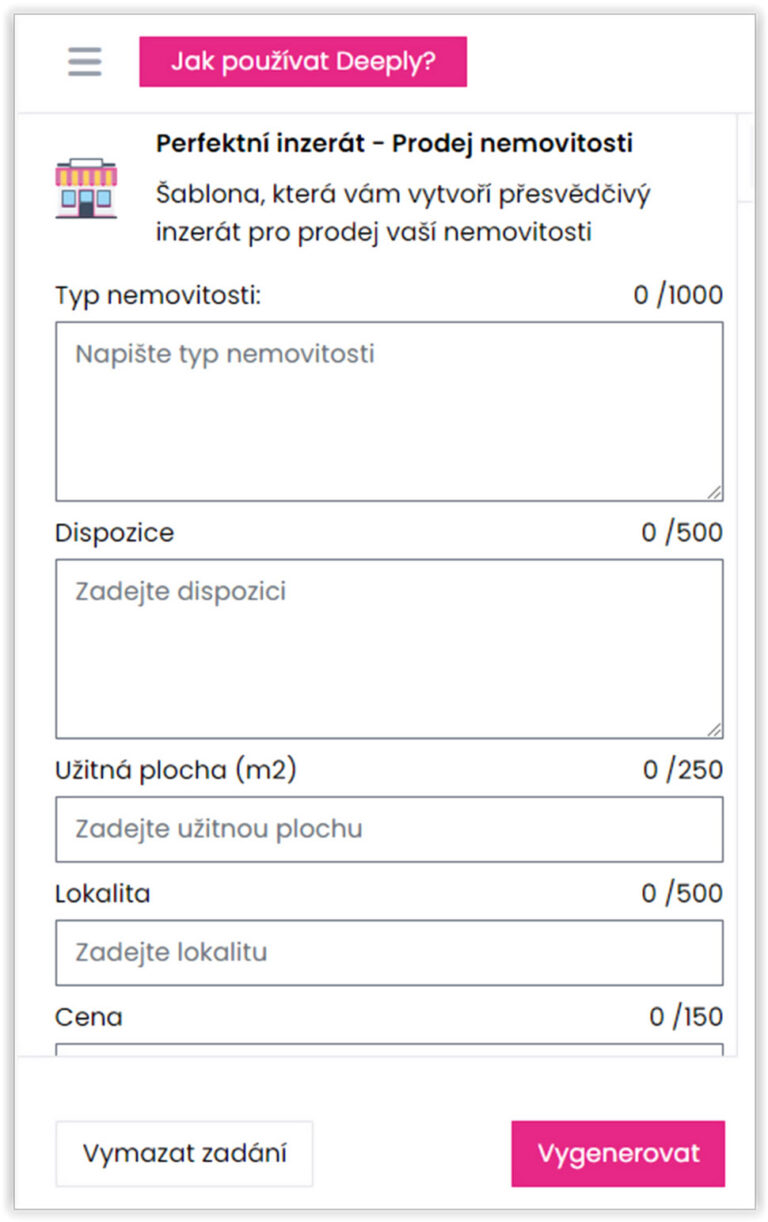Focus the Dispozice text area
Screen dimensions: 768x1222
click(x=389, y=649)
